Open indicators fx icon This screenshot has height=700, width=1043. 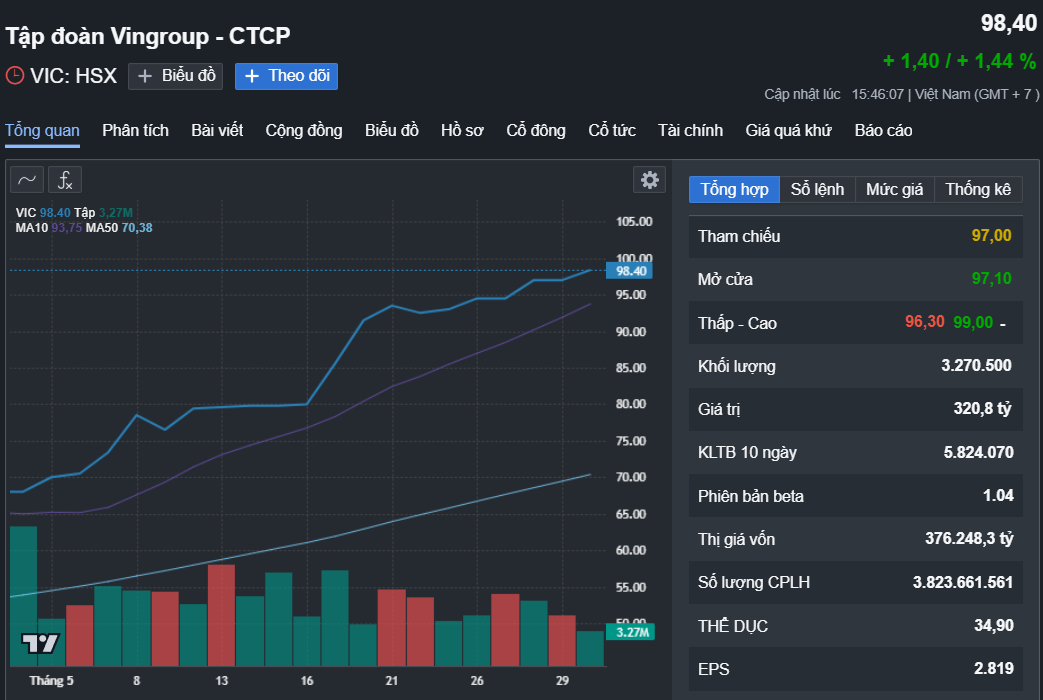tap(65, 180)
